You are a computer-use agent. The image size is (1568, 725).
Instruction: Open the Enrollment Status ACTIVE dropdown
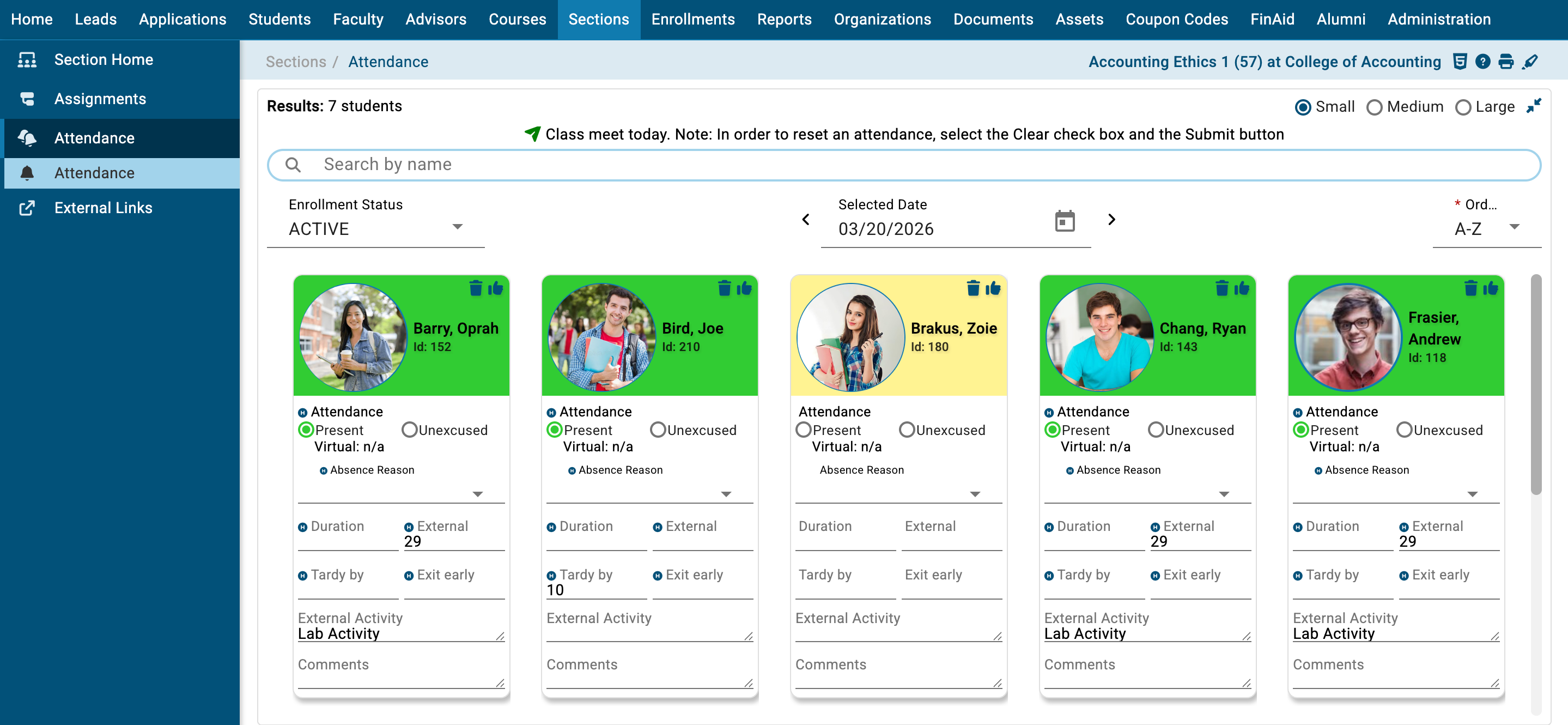[x=375, y=229]
